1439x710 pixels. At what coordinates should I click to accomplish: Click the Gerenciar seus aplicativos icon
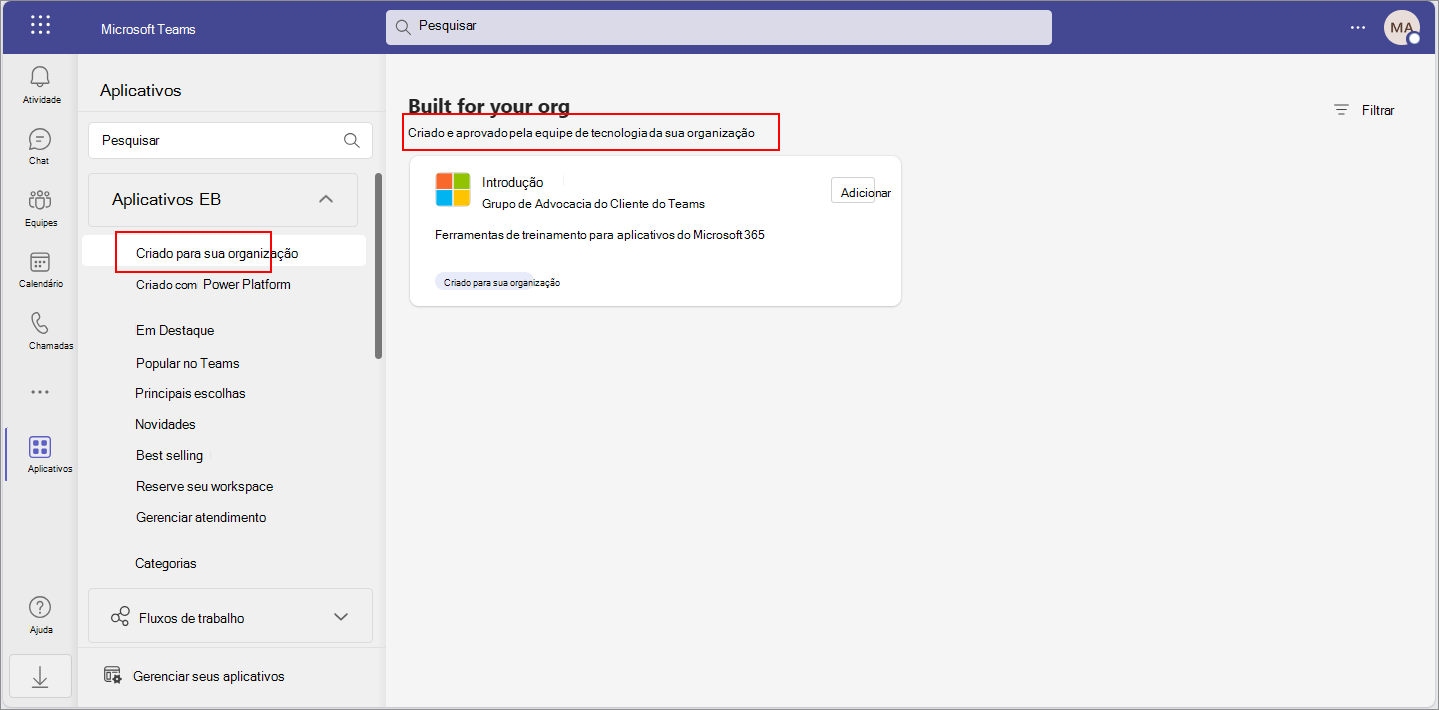(113, 675)
